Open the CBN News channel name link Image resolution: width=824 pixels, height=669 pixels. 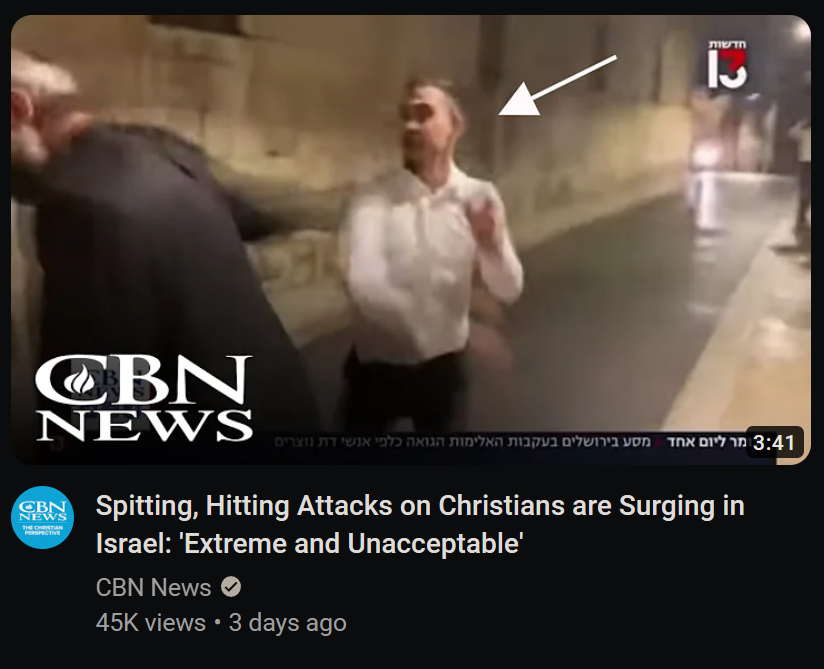pos(153,587)
